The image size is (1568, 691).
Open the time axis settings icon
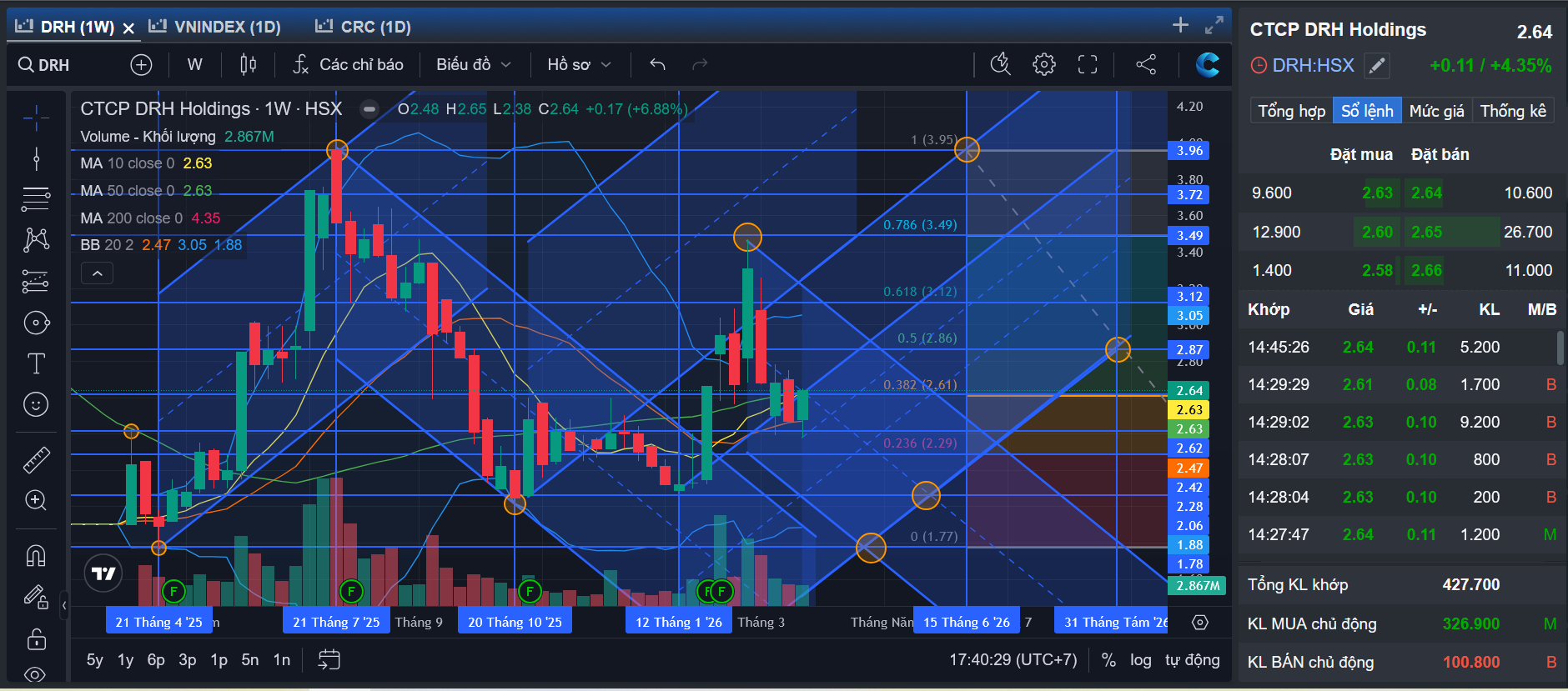[x=1200, y=623]
